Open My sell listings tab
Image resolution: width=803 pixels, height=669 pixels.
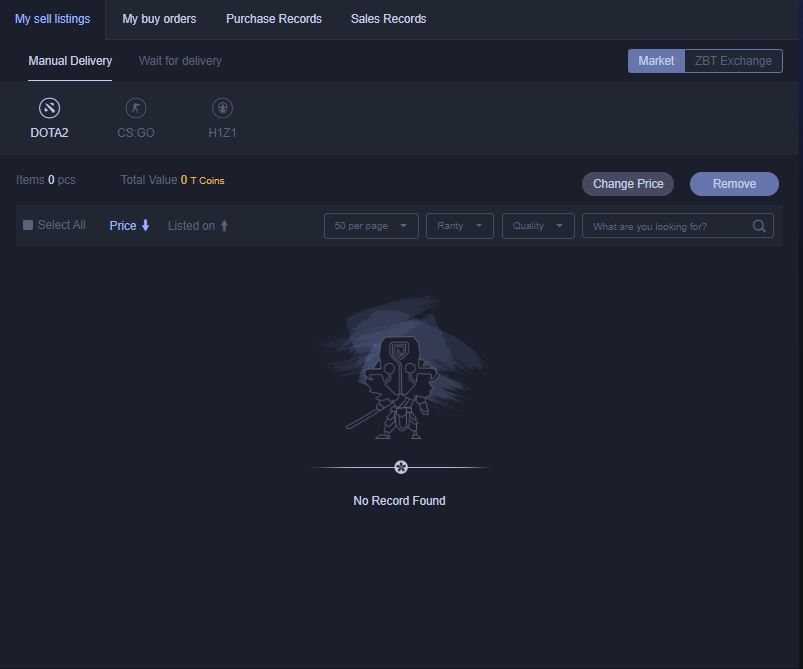(x=52, y=19)
